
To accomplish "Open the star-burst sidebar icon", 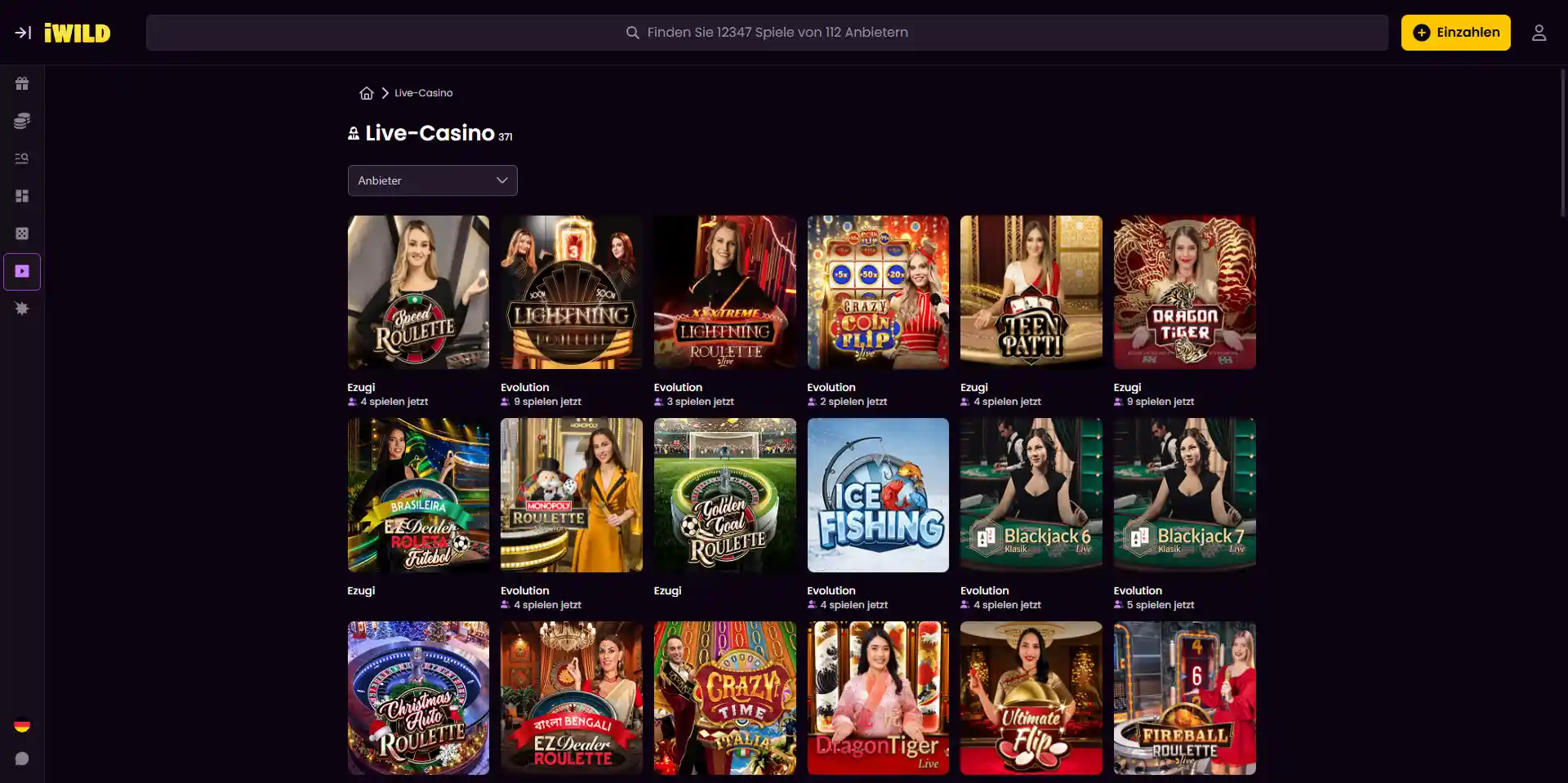I will (22, 309).
